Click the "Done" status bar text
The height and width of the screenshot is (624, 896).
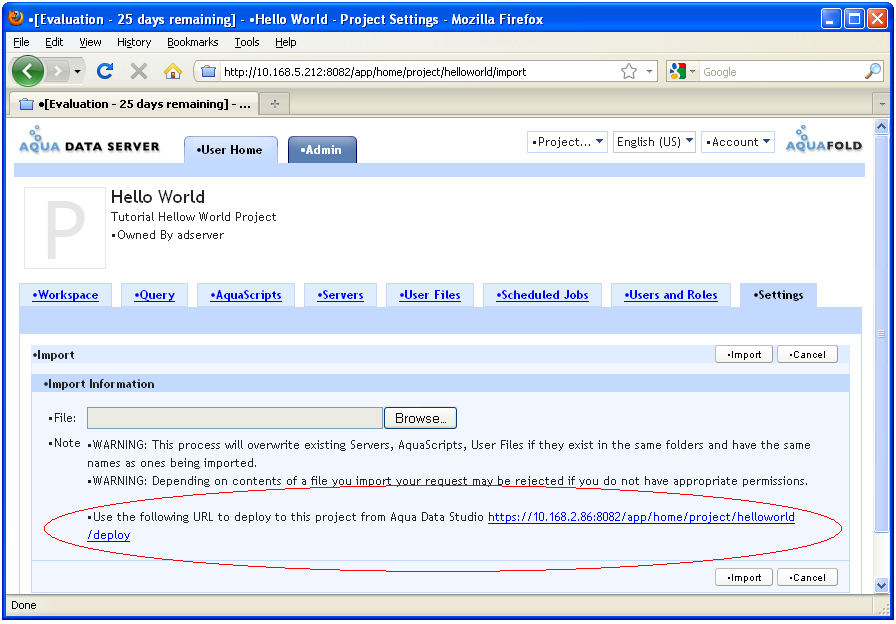coord(24,606)
